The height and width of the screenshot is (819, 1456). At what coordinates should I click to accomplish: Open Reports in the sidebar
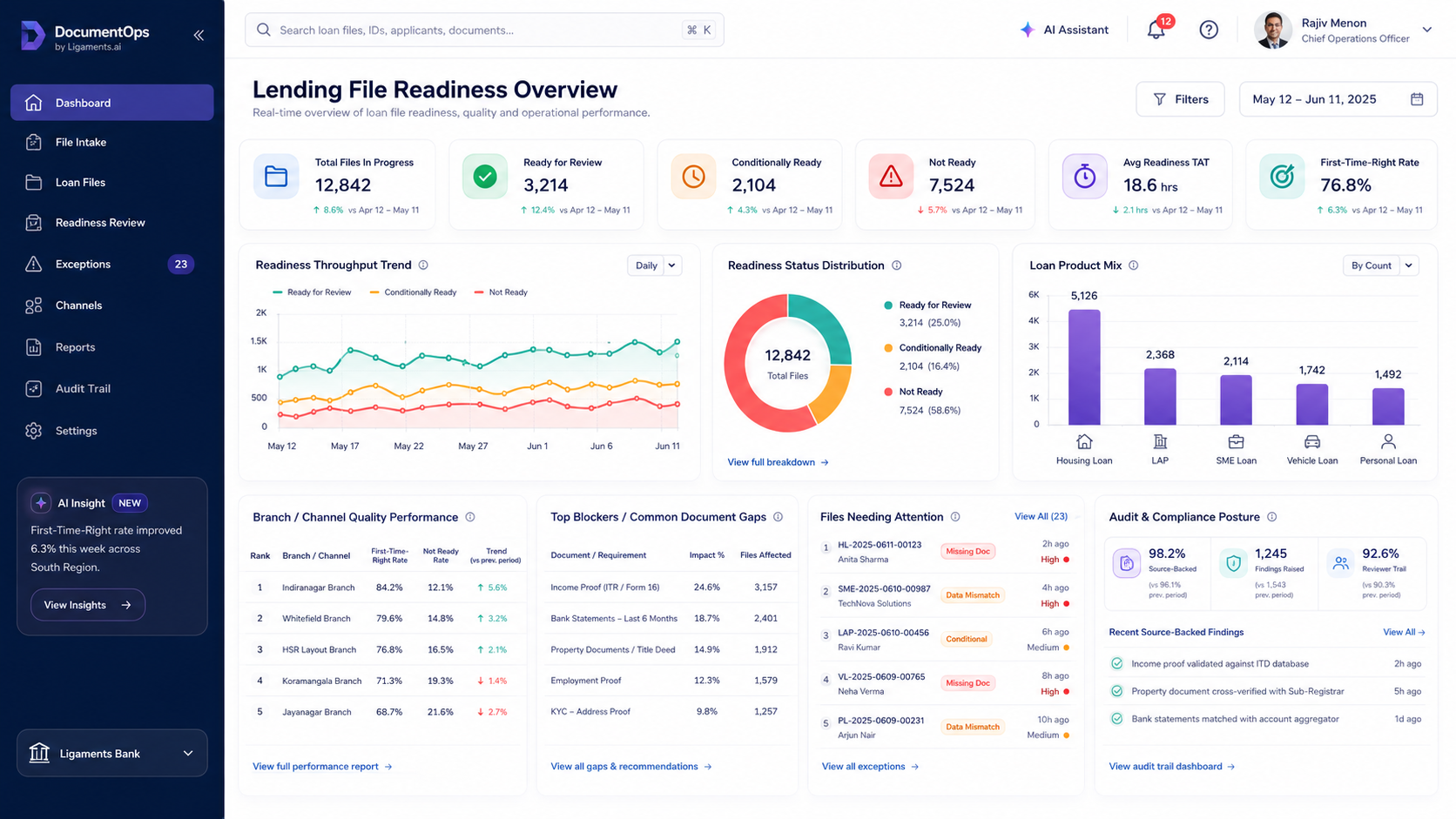pos(112,347)
